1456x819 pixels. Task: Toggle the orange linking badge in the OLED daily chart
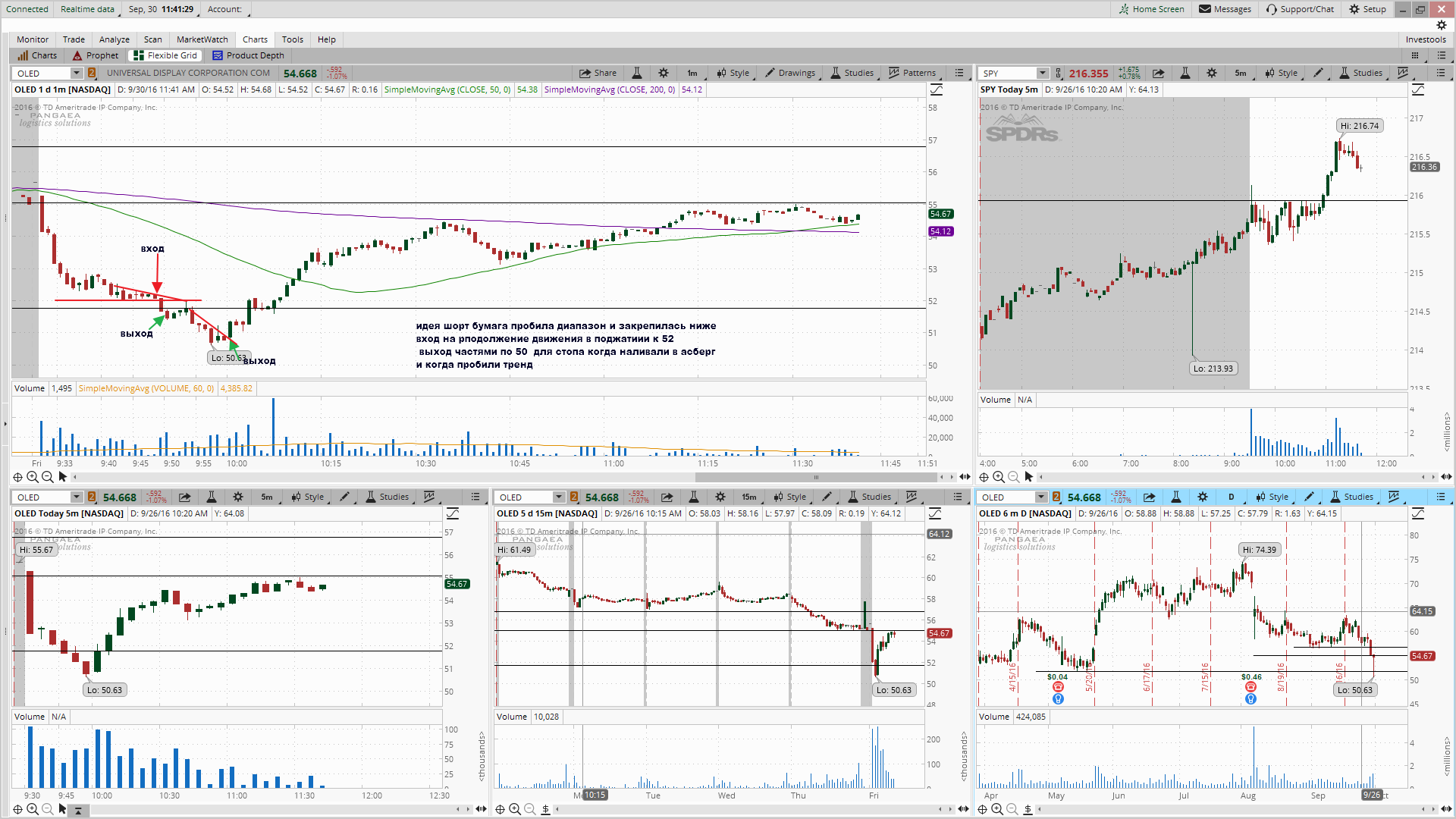1056,497
